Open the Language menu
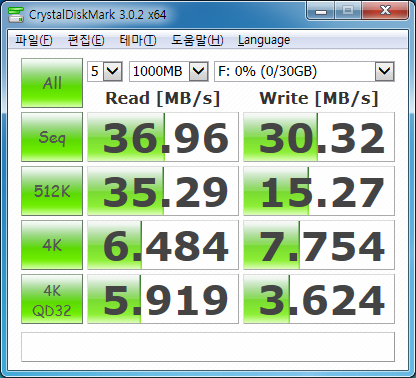Viewport: 416px width, 378px height. (264, 40)
